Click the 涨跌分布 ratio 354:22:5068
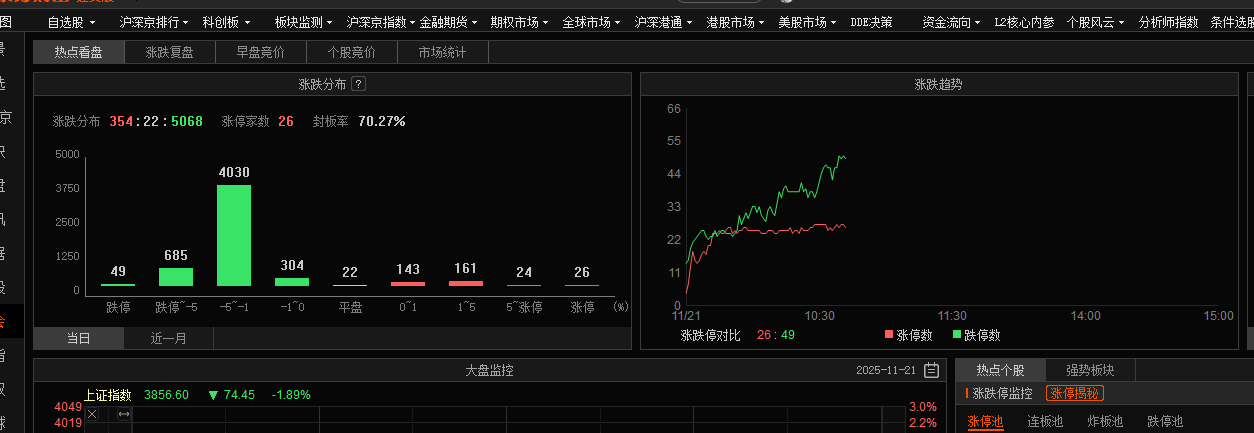The width and height of the screenshot is (1254, 433). (x=157, y=121)
